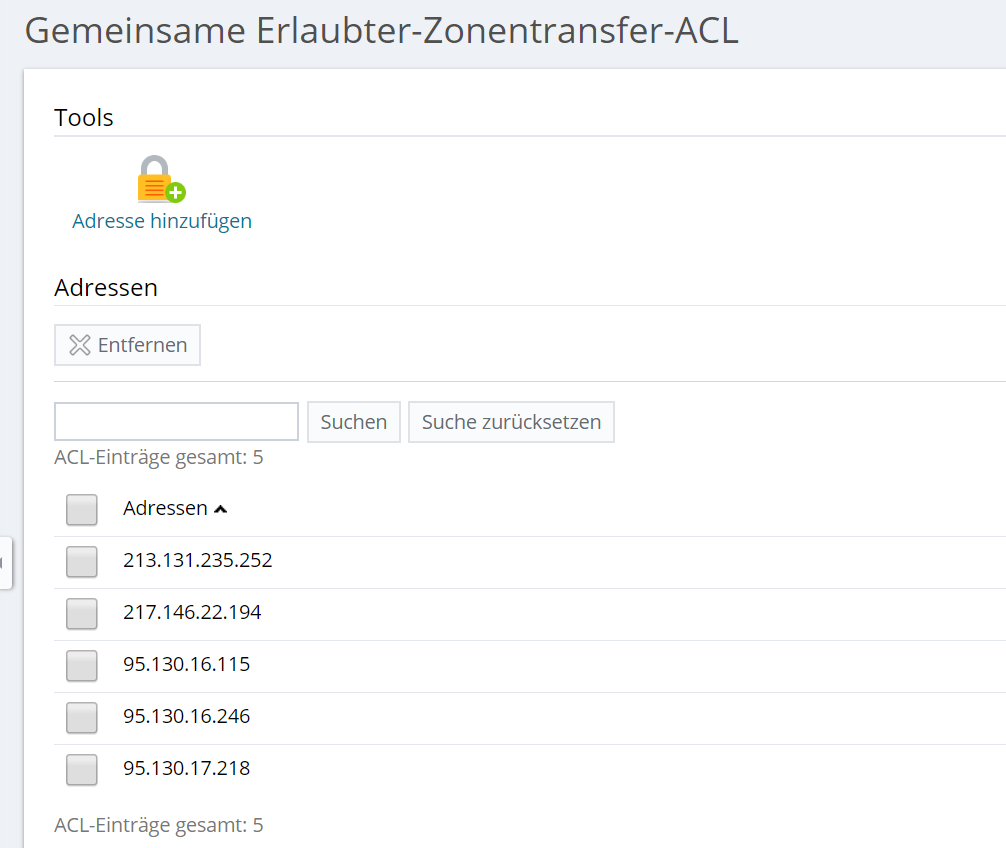Select the address text 95.130.16.115

186,664
